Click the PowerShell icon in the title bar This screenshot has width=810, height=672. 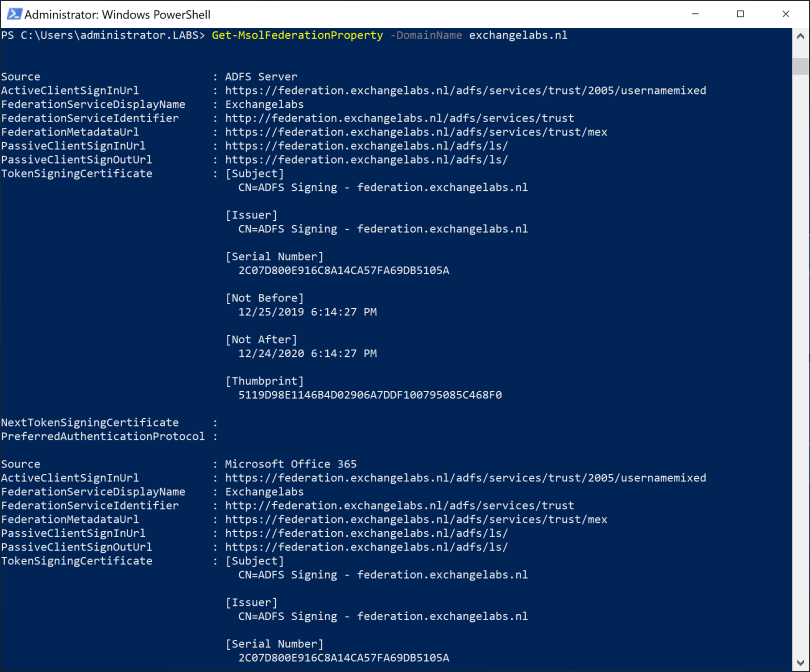click(12, 14)
